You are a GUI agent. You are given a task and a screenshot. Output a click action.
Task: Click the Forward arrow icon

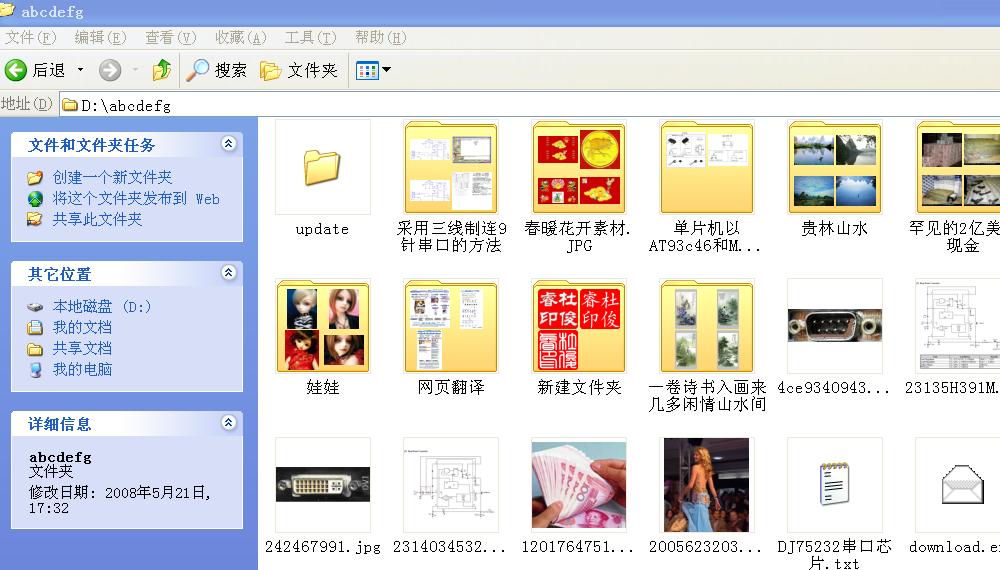point(110,70)
